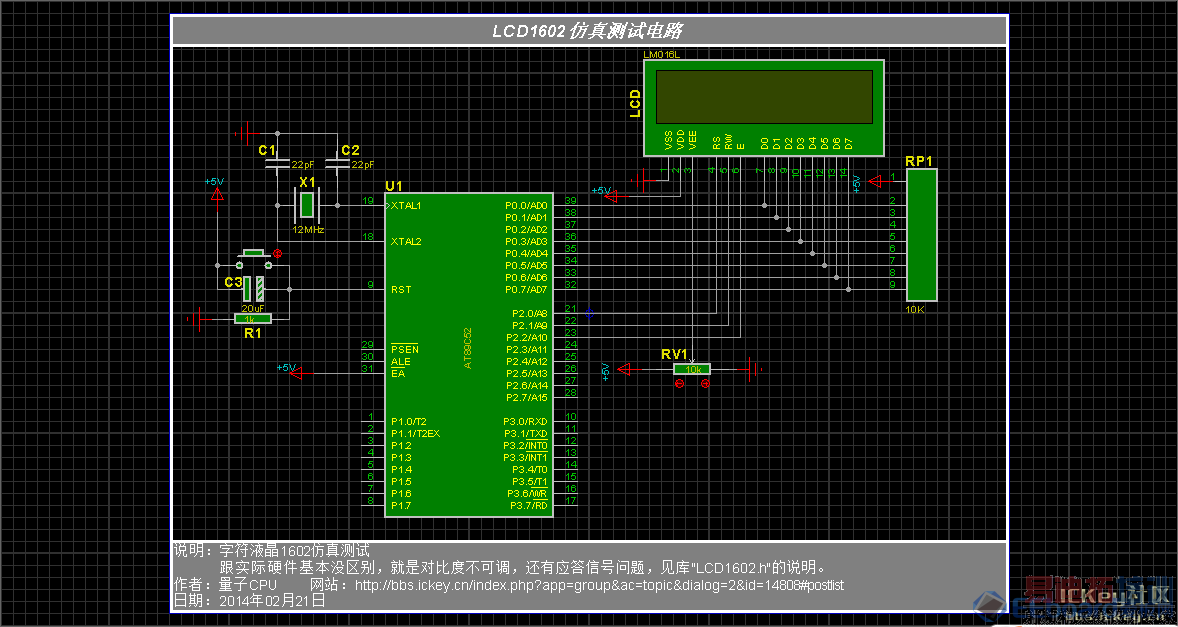Click the RV1 reference label
Image resolution: width=1178 pixels, height=627 pixels.
click(674, 354)
